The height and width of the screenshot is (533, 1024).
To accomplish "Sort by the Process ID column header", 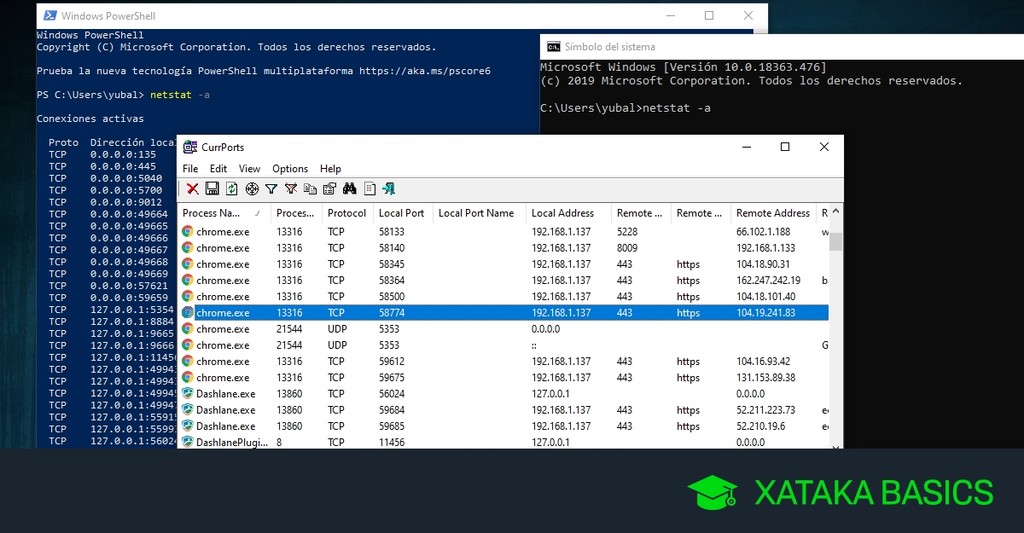I will pos(296,213).
